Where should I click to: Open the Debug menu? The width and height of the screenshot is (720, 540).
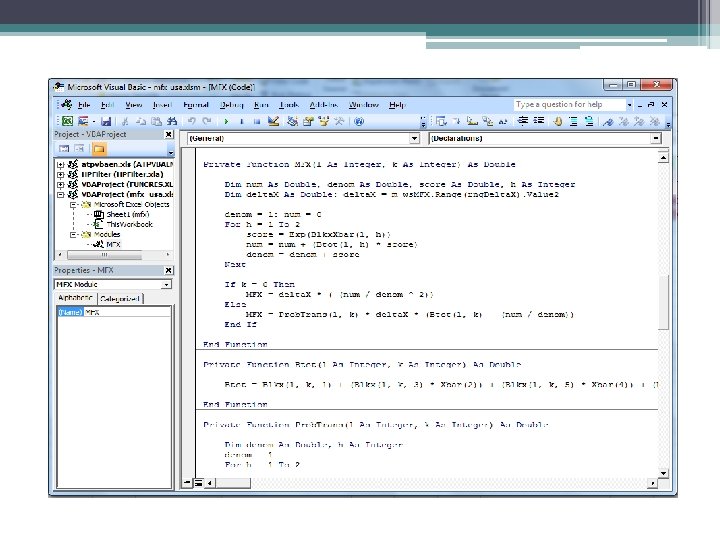click(231, 105)
